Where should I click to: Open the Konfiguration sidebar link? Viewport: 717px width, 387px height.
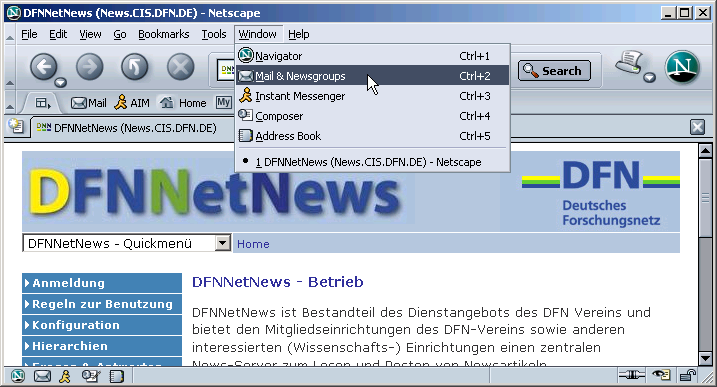coord(102,325)
